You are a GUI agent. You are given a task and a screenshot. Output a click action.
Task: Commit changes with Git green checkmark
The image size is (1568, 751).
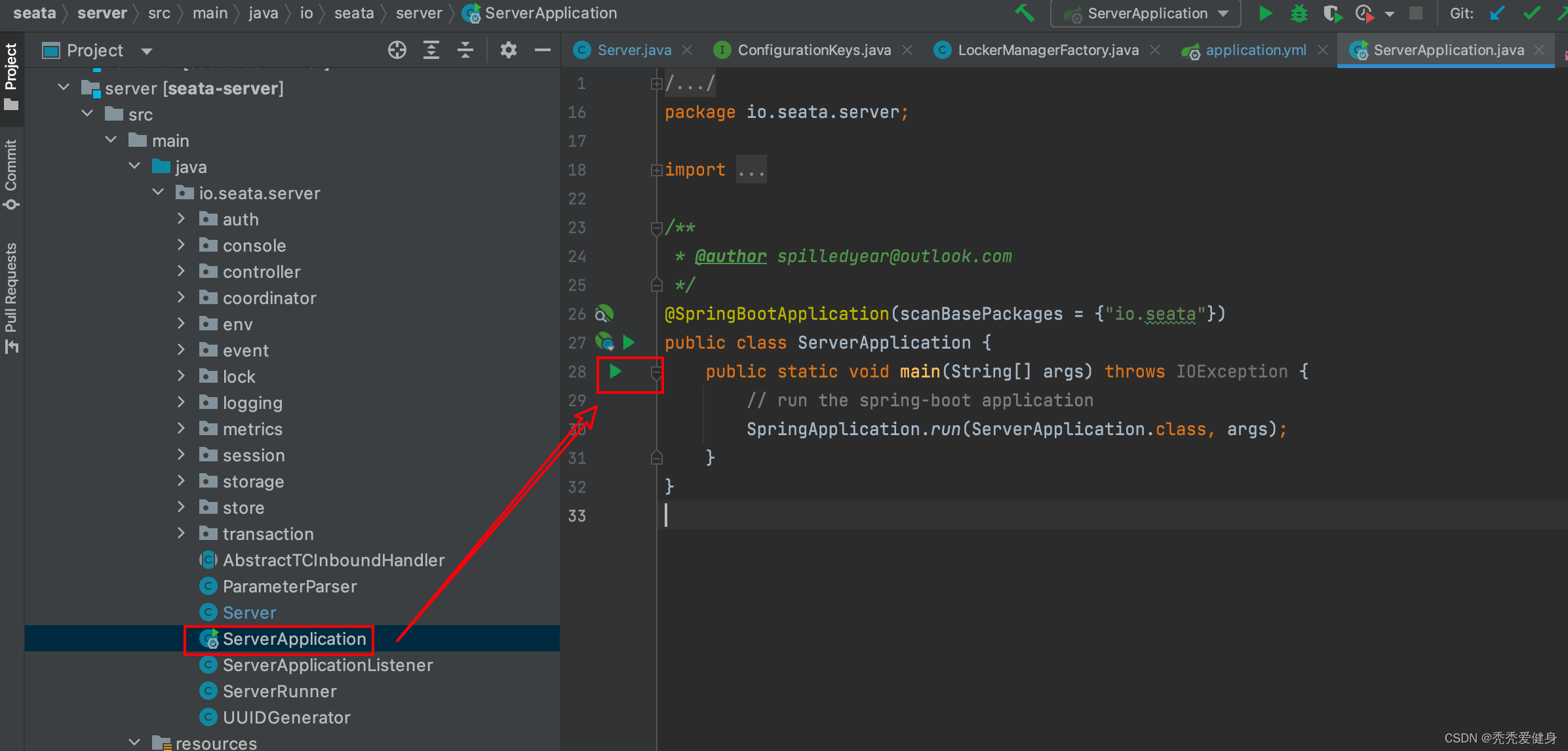tap(1531, 13)
